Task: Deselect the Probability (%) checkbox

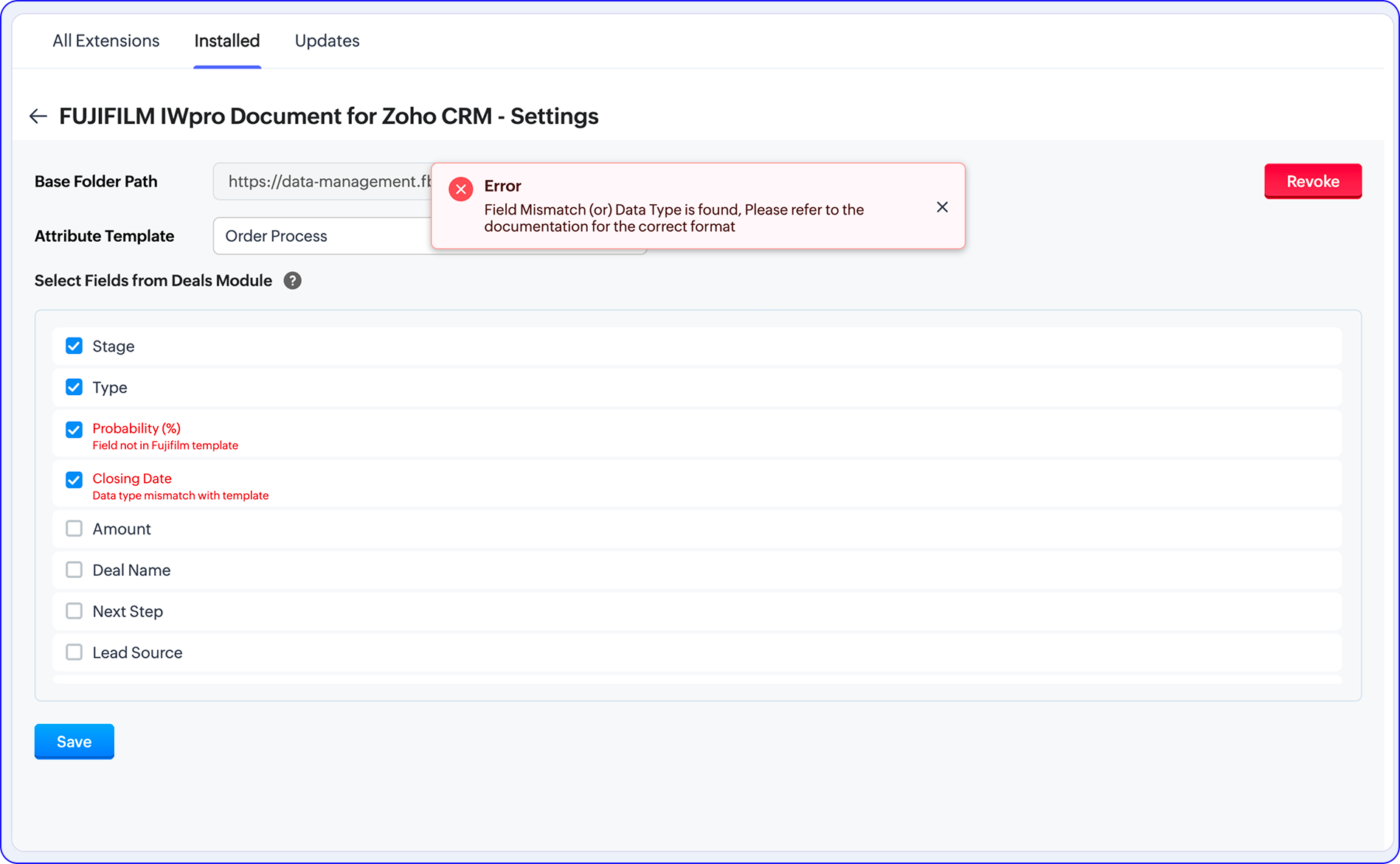Action: click(x=74, y=430)
